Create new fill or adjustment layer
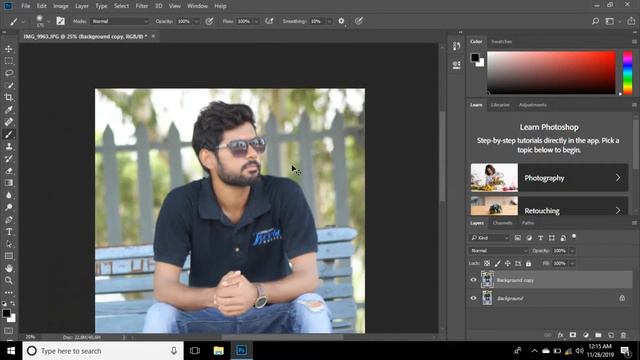This screenshot has width=640, height=360. click(586, 335)
